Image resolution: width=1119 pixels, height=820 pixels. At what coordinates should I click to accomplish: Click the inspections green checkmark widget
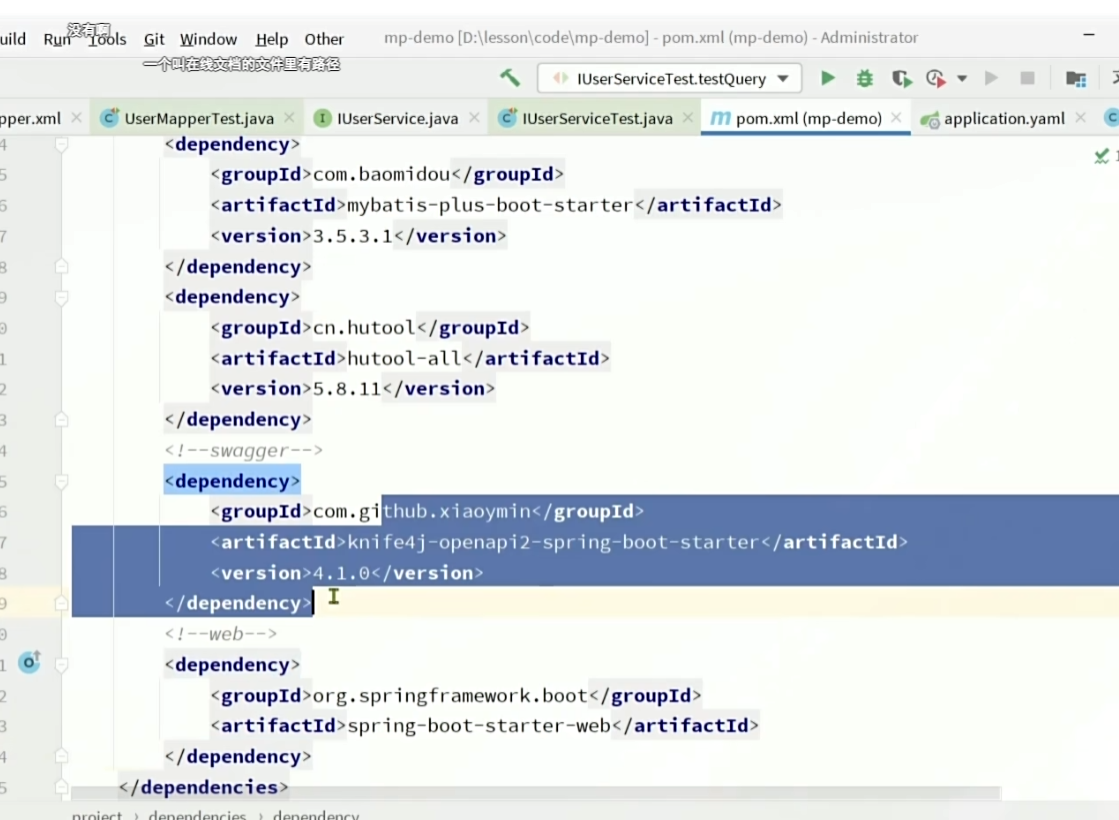point(1102,156)
